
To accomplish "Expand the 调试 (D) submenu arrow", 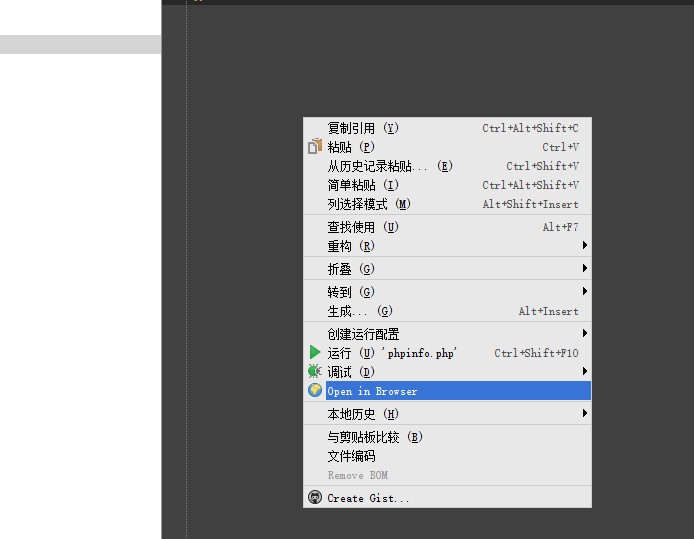I will pos(585,371).
